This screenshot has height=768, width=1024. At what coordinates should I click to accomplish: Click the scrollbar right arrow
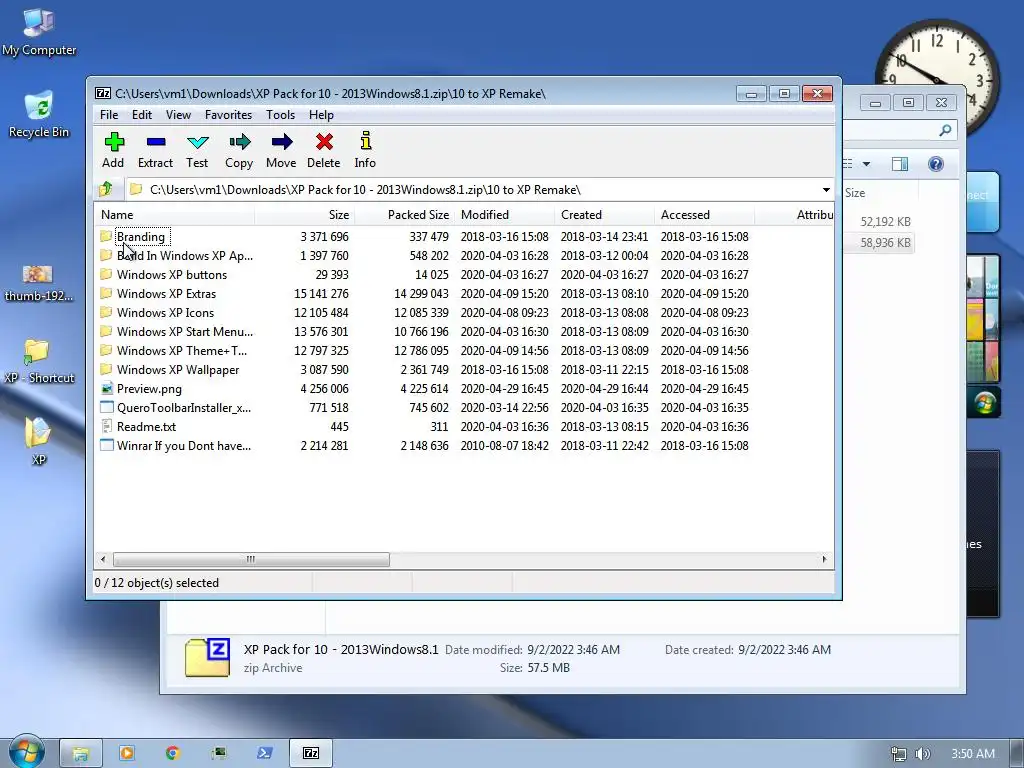[824, 560]
